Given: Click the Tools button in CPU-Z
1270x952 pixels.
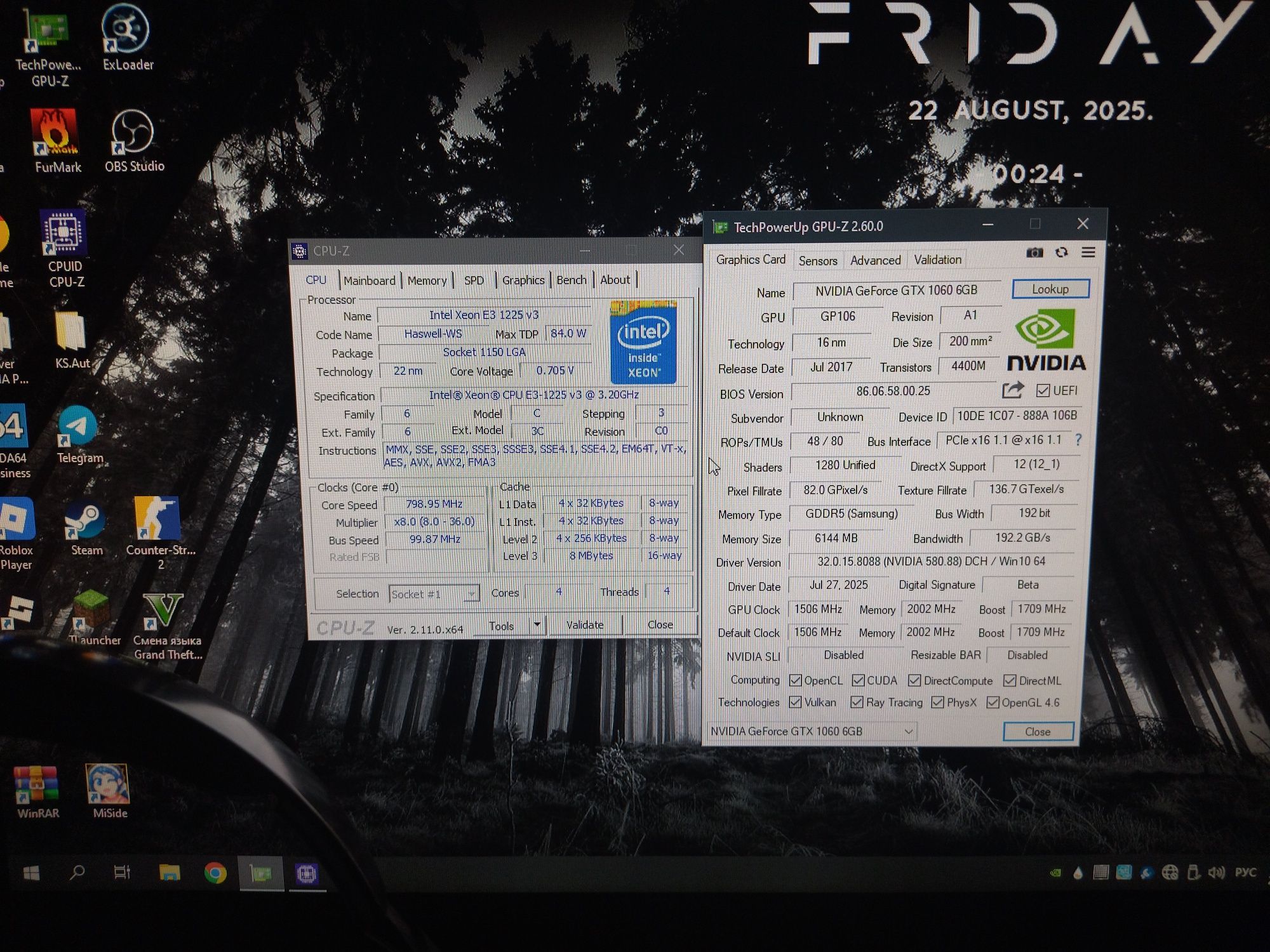Looking at the screenshot, I should (501, 626).
